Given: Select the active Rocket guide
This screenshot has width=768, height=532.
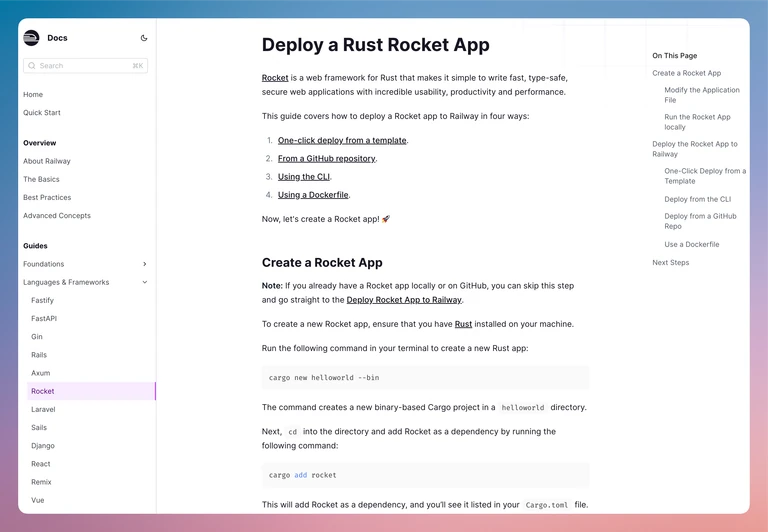Looking at the screenshot, I should pos(91,391).
